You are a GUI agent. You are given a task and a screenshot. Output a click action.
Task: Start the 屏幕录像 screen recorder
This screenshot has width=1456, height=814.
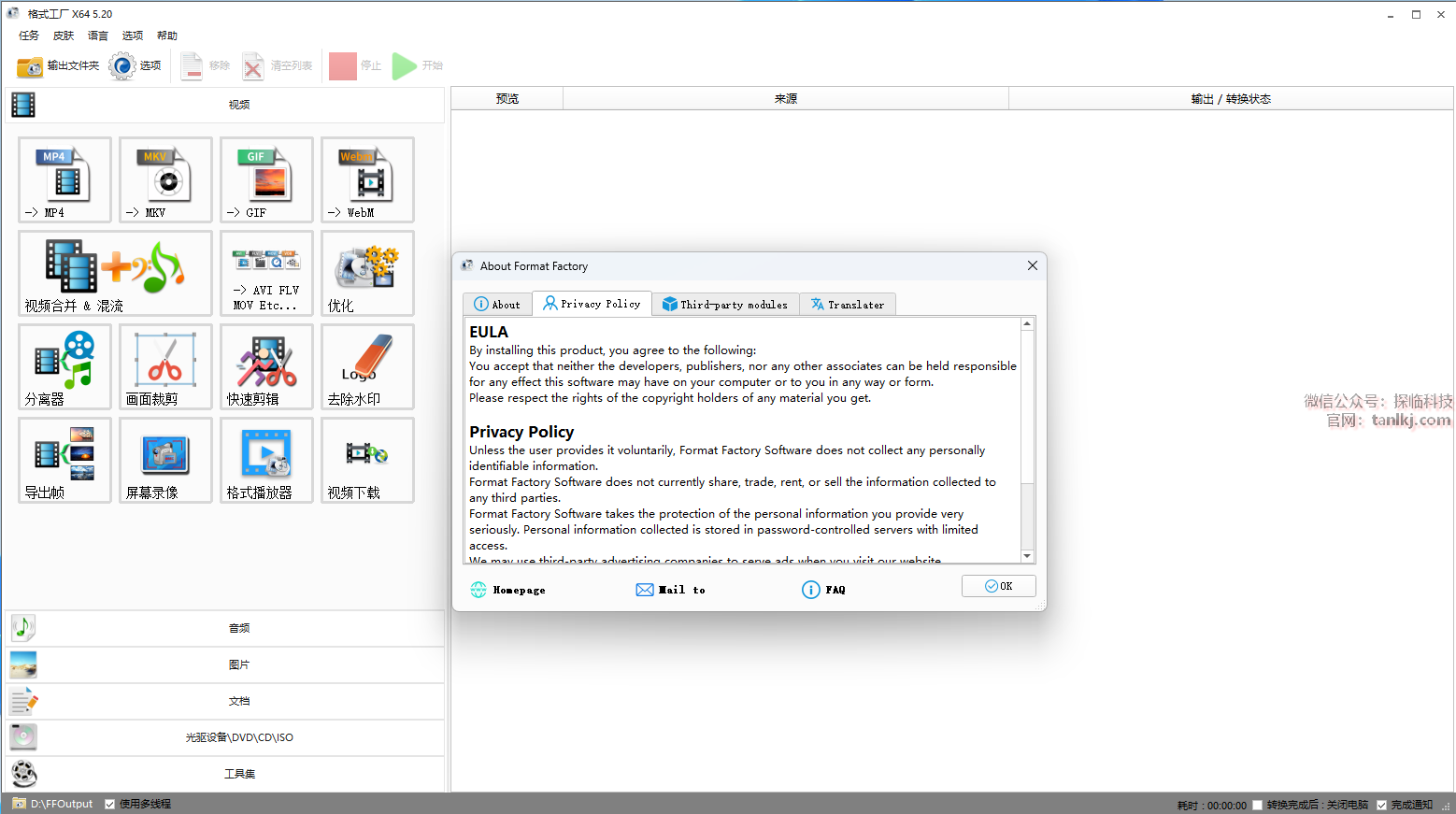click(x=165, y=460)
